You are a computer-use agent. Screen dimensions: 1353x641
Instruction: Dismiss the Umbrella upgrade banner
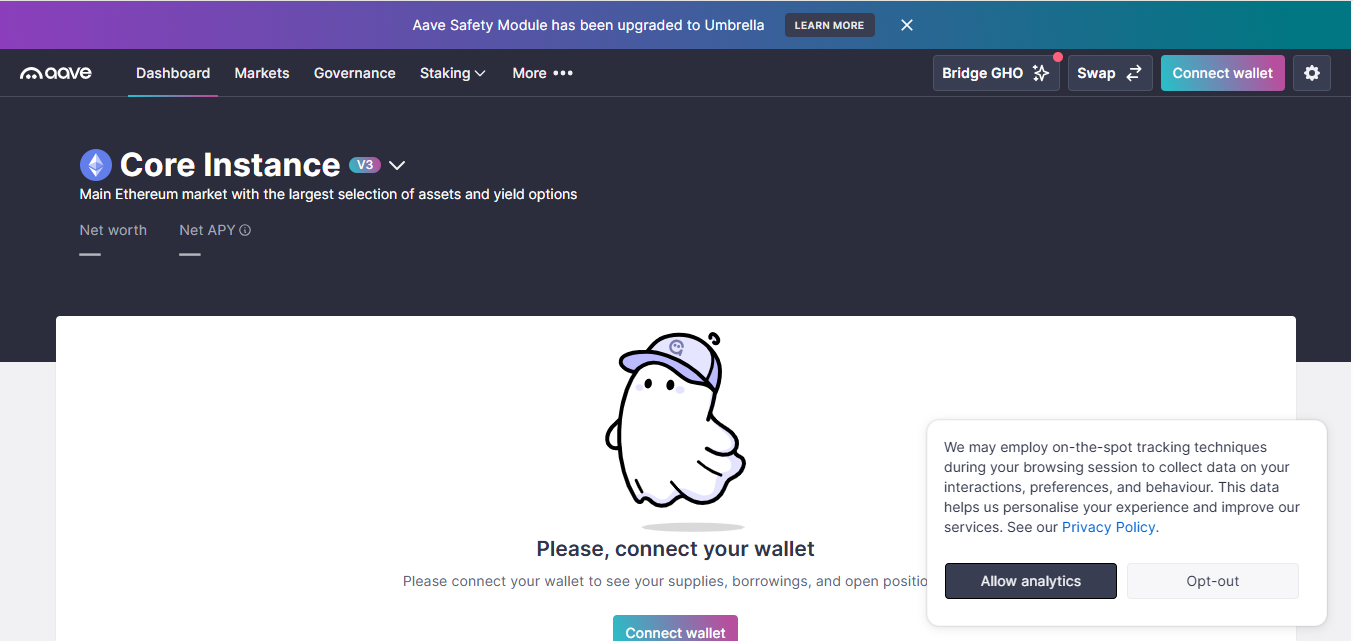point(907,25)
